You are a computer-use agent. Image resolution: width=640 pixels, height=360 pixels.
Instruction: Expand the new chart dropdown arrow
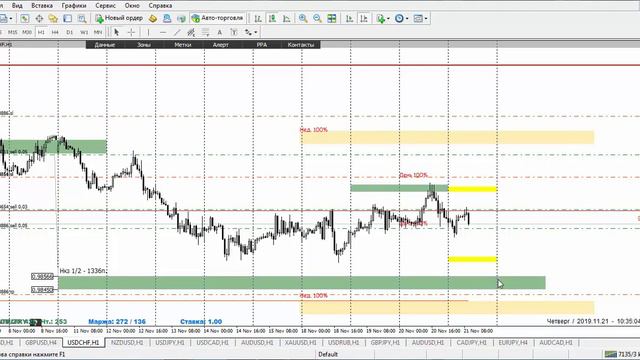coord(11,18)
